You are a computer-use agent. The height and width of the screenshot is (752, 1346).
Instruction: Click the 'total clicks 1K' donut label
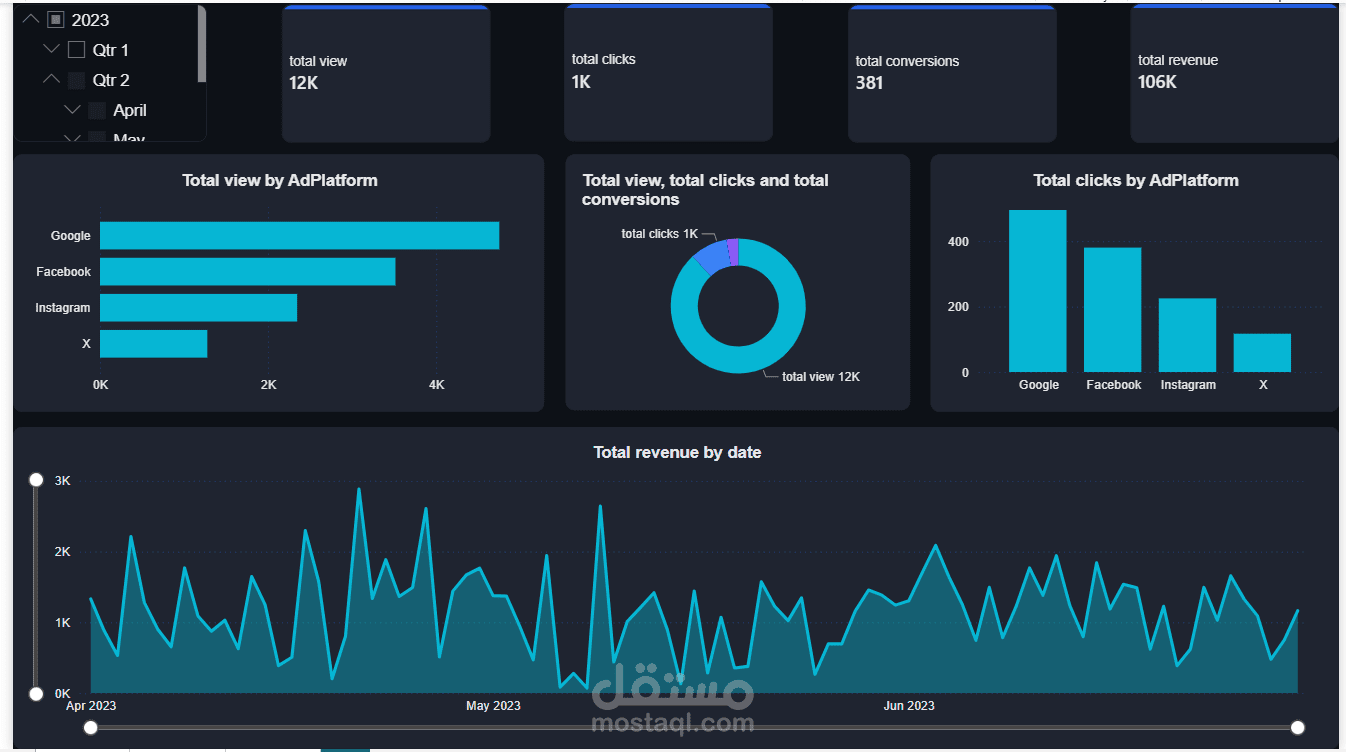pos(659,234)
